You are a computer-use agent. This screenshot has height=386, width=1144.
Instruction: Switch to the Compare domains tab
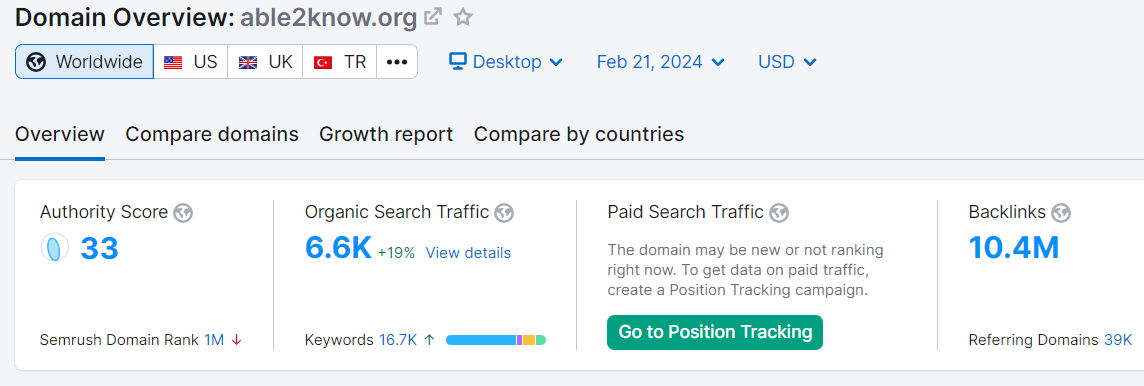pos(212,134)
